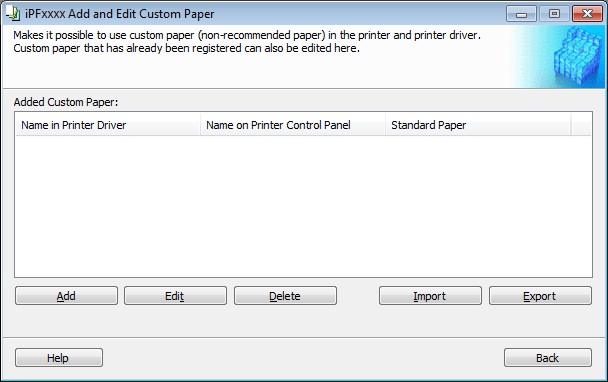Click the Delete button
This screenshot has width=608, height=382.
point(285,296)
